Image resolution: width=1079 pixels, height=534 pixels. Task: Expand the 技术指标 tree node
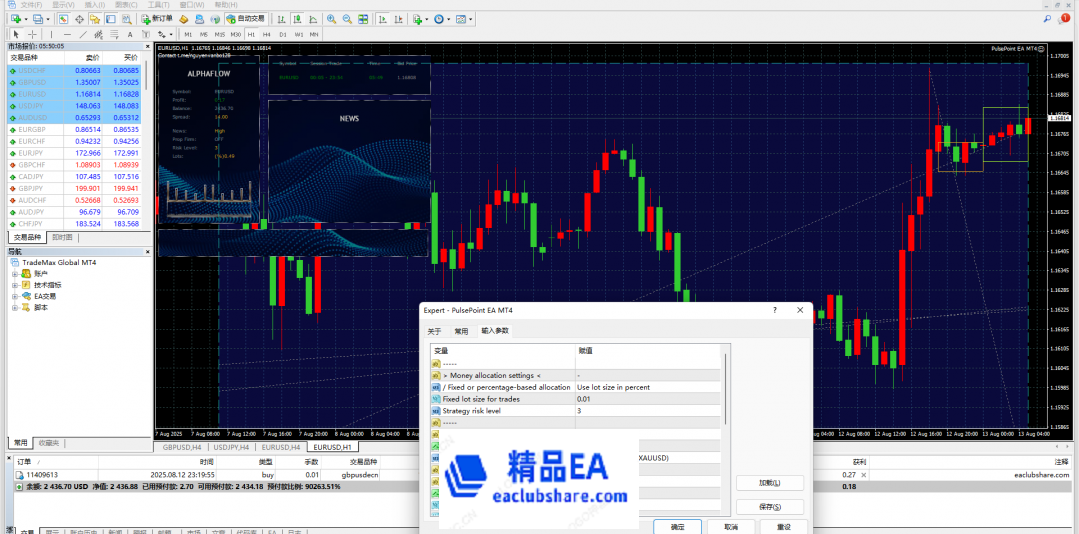tap(14, 285)
